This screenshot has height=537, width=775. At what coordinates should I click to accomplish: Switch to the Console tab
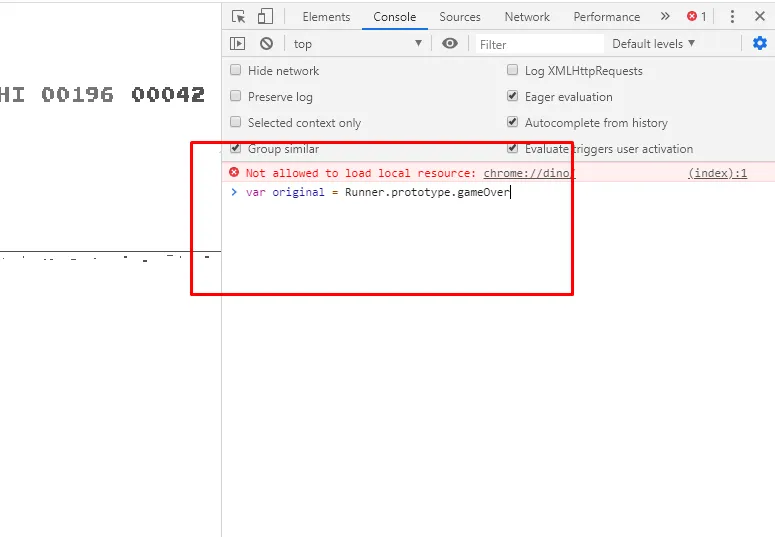pos(394,17)
